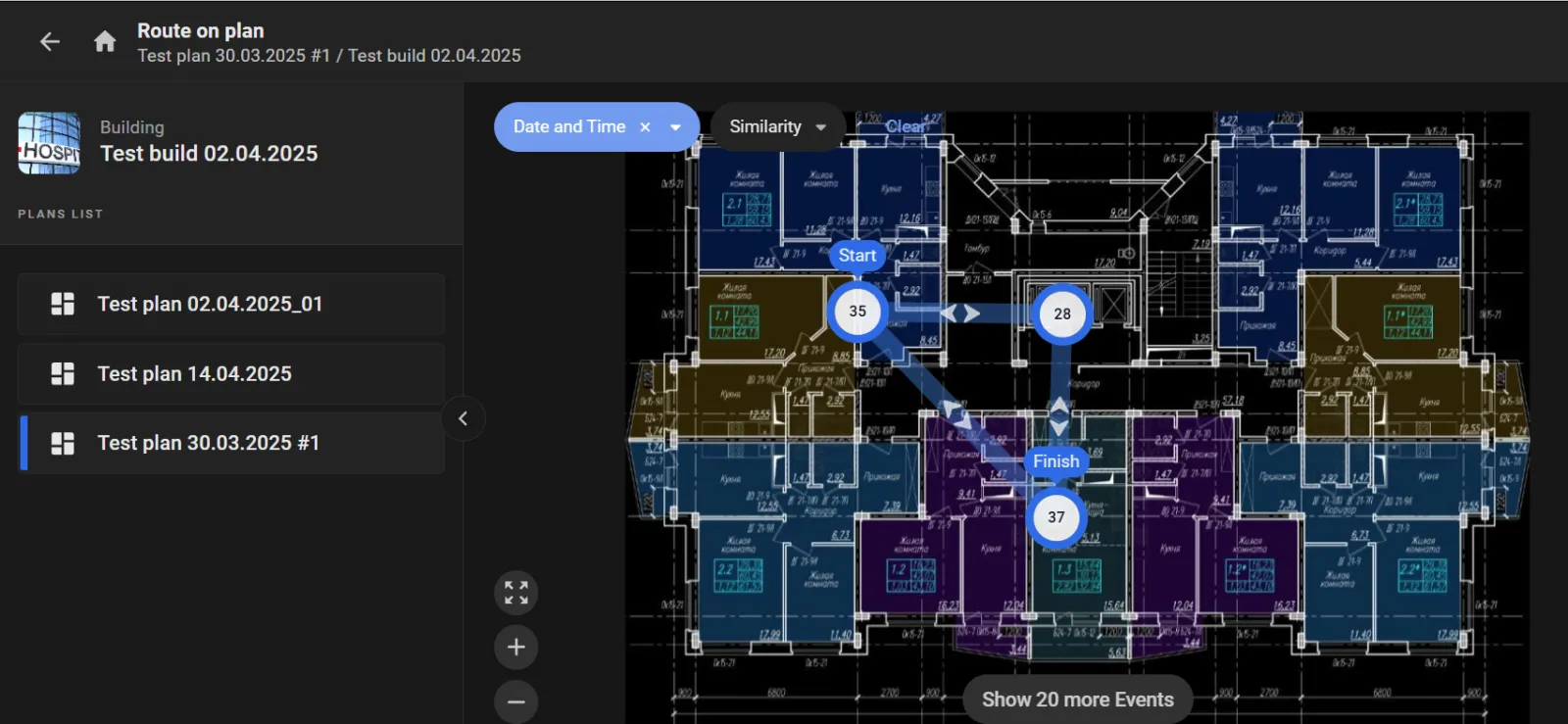The image size is (1568, 724).
Task: Remove the Date and Time filter
Action: coord(645,127)
